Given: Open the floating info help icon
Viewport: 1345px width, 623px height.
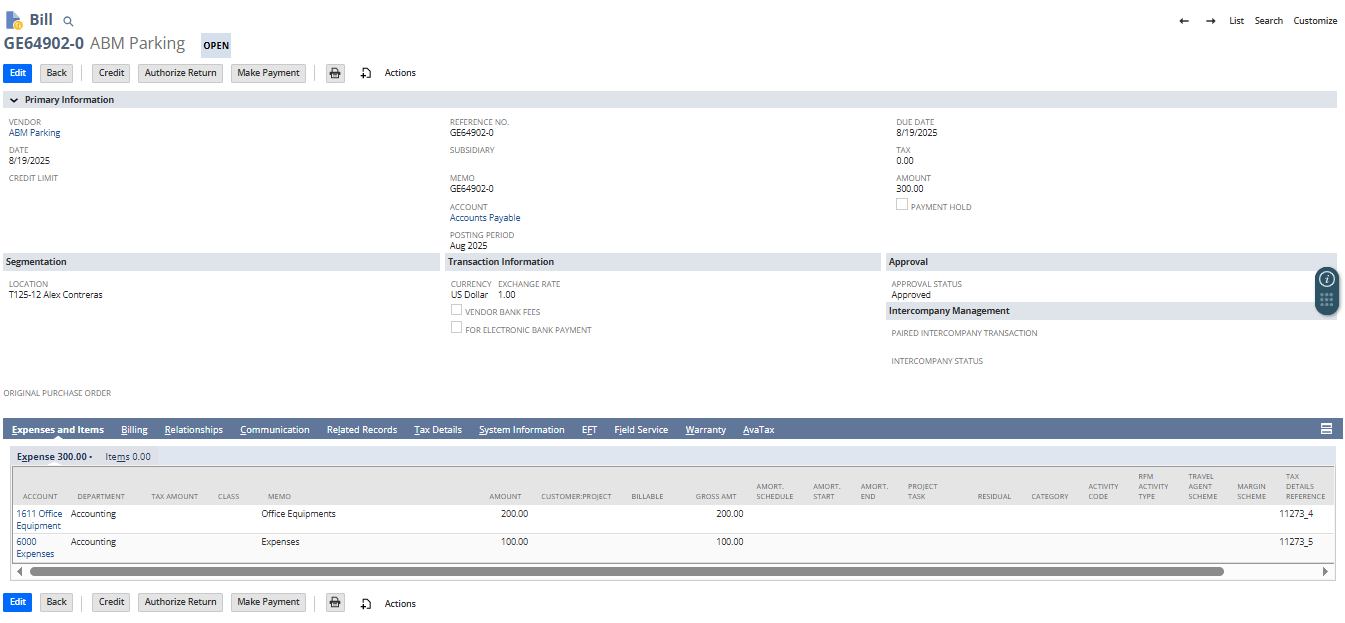Looking at the screenshot, I should click(x=1326, y=279).
